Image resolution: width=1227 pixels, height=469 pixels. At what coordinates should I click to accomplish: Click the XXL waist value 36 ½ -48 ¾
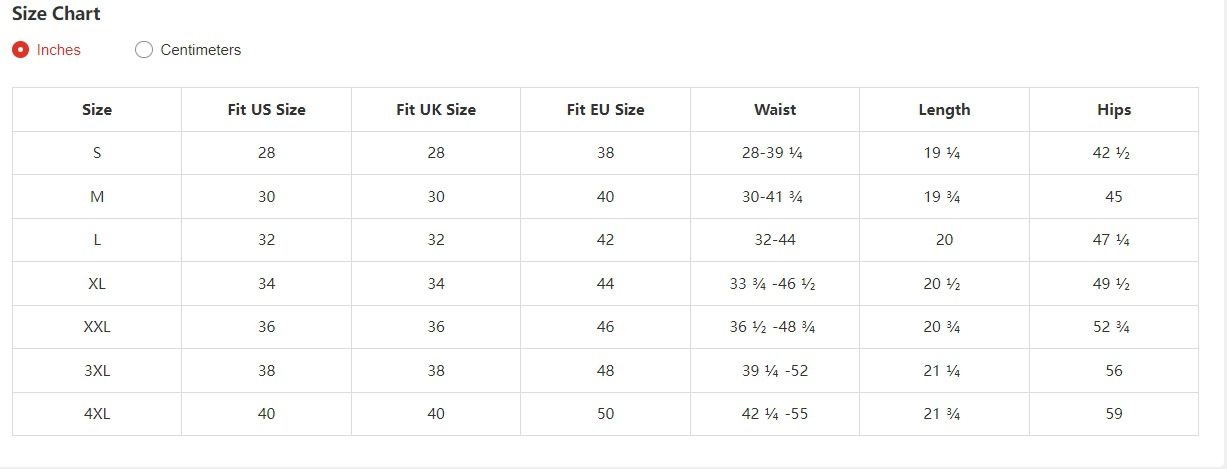coord(773,327)
